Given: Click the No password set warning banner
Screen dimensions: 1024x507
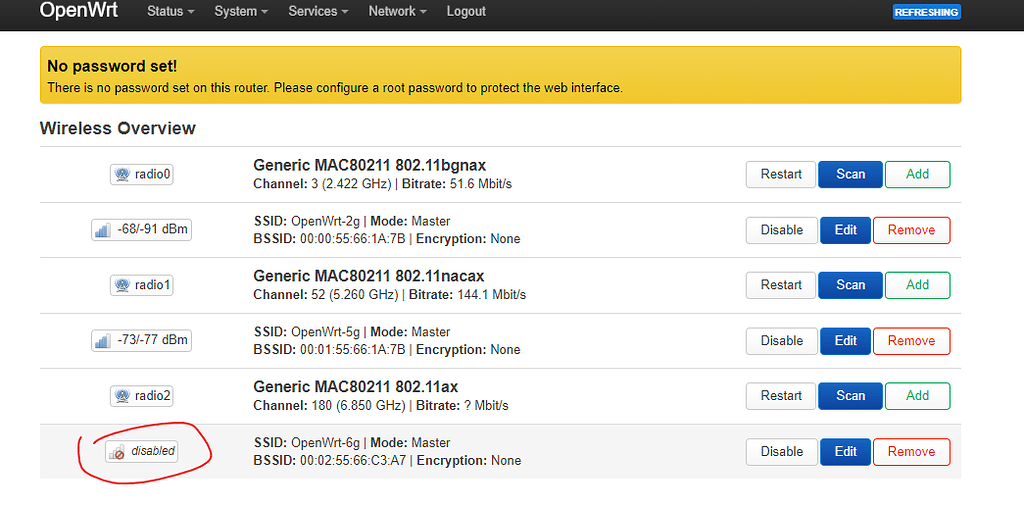Looking at the screenshot, I should coord(500,75).
